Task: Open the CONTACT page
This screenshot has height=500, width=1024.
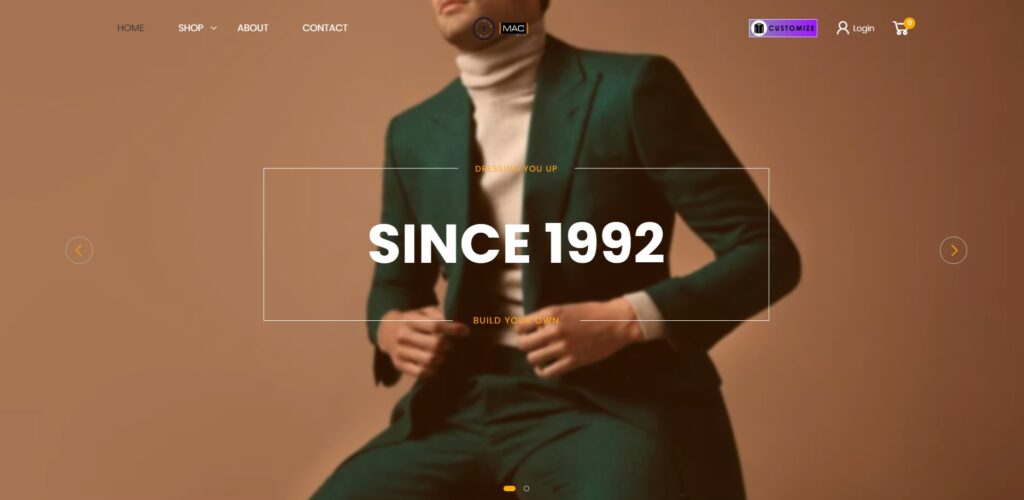Action: pyautogui.click(x=325, y=28)
